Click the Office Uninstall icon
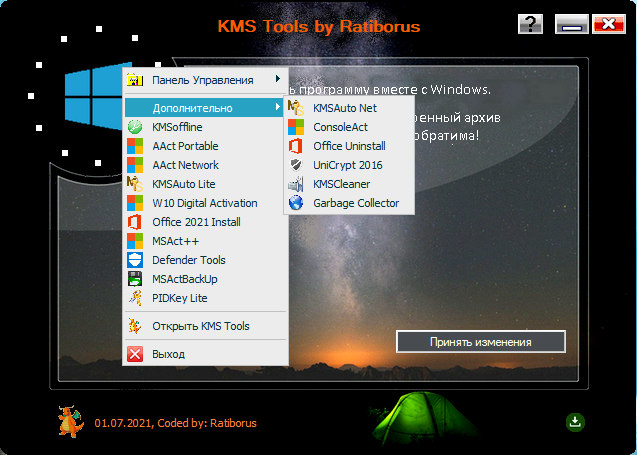This screenshot has height=455, width=637. [x=295, y=146]
